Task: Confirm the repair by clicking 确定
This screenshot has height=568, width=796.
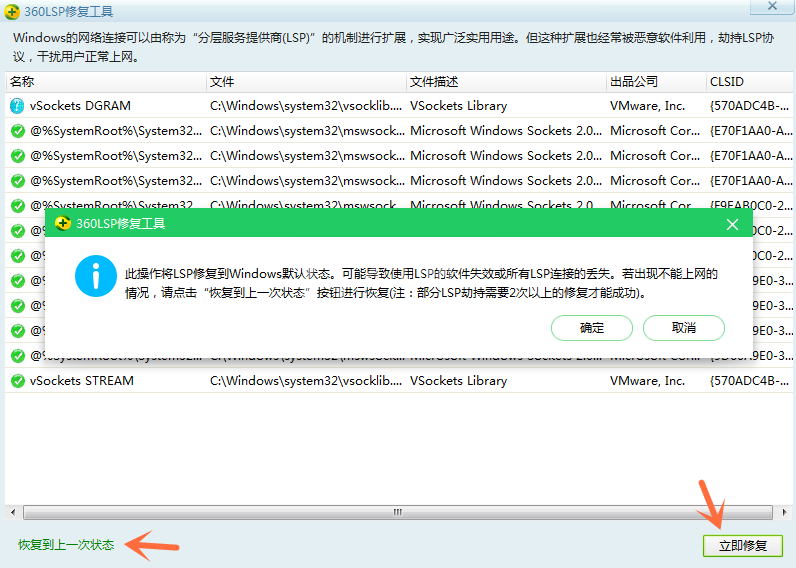Action: [x=592, y=328]
